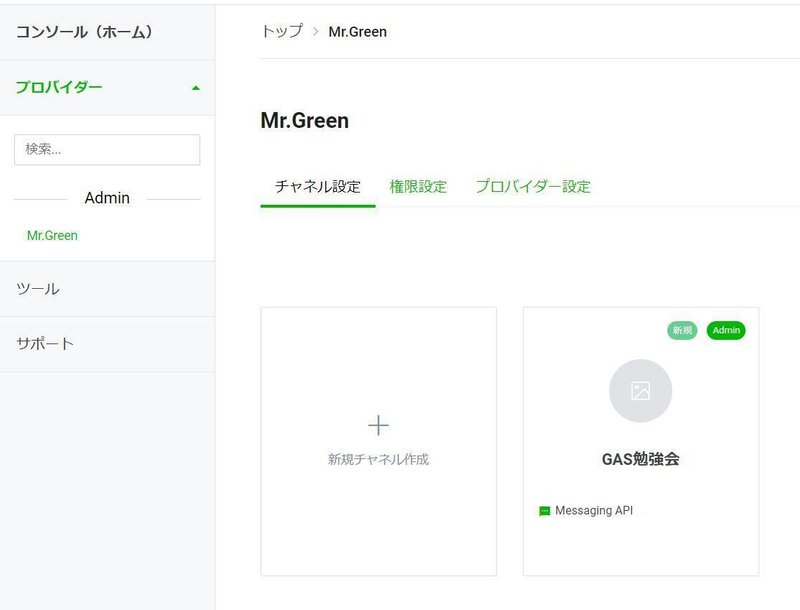Switch to 権限設定 tab
This screenshot has width=800, height=610.
(x=418, y=187)
